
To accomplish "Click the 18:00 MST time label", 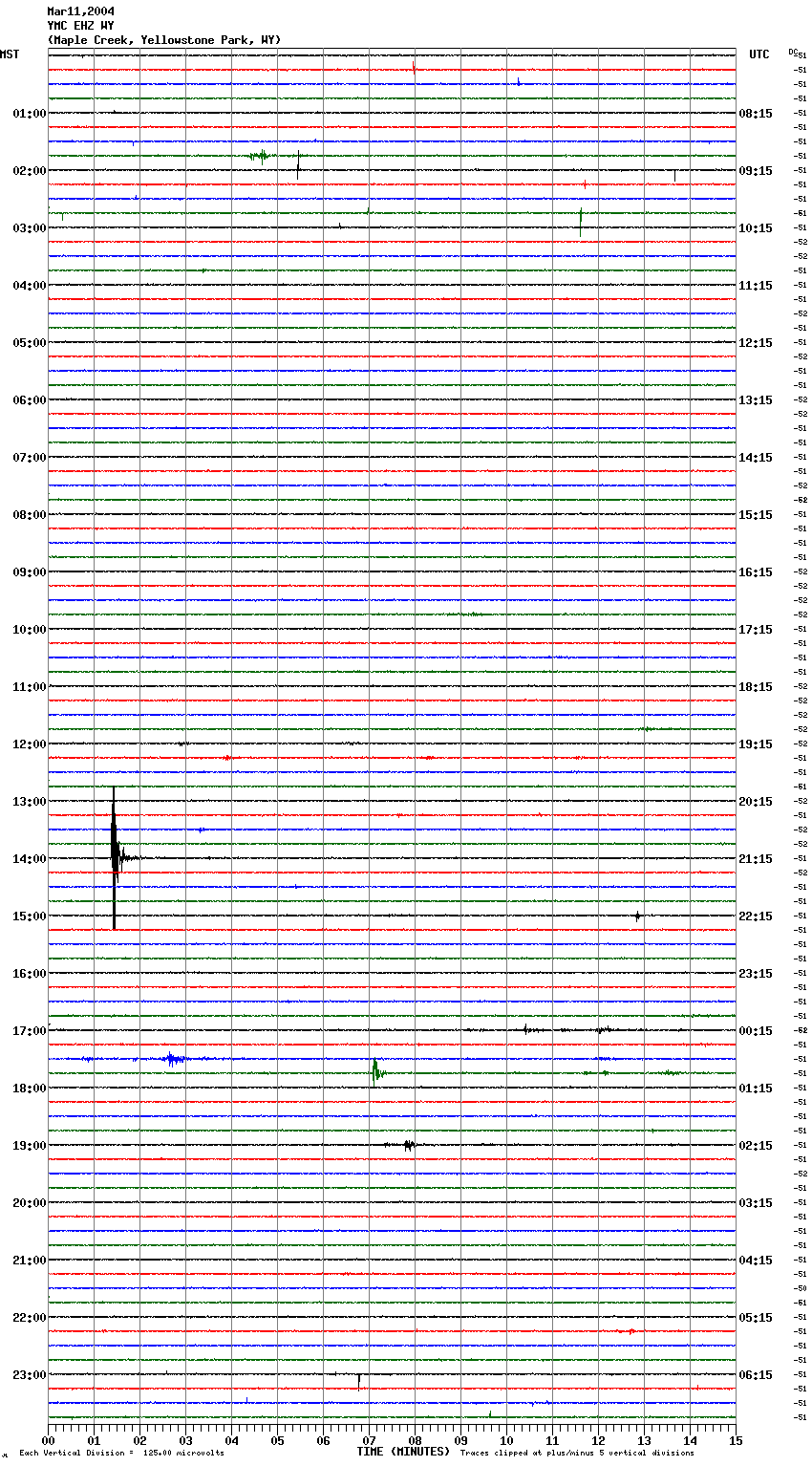I will [30, 1089].
